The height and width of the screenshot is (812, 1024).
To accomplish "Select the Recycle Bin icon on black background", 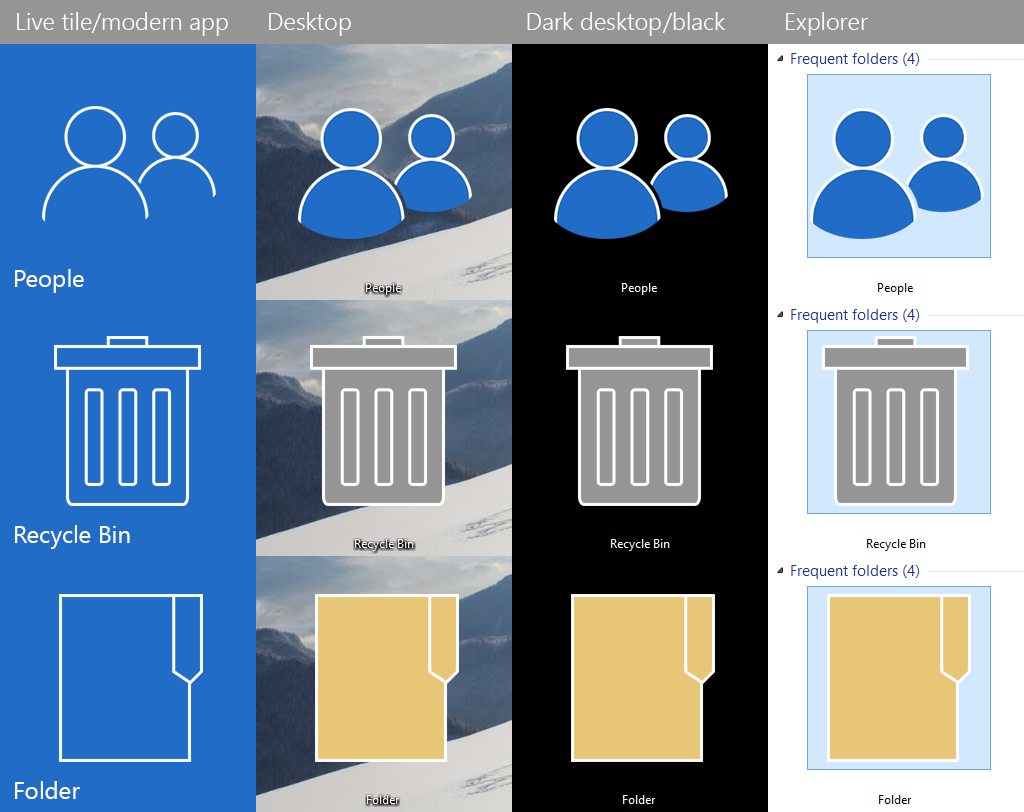I will [x=639, y=421].
